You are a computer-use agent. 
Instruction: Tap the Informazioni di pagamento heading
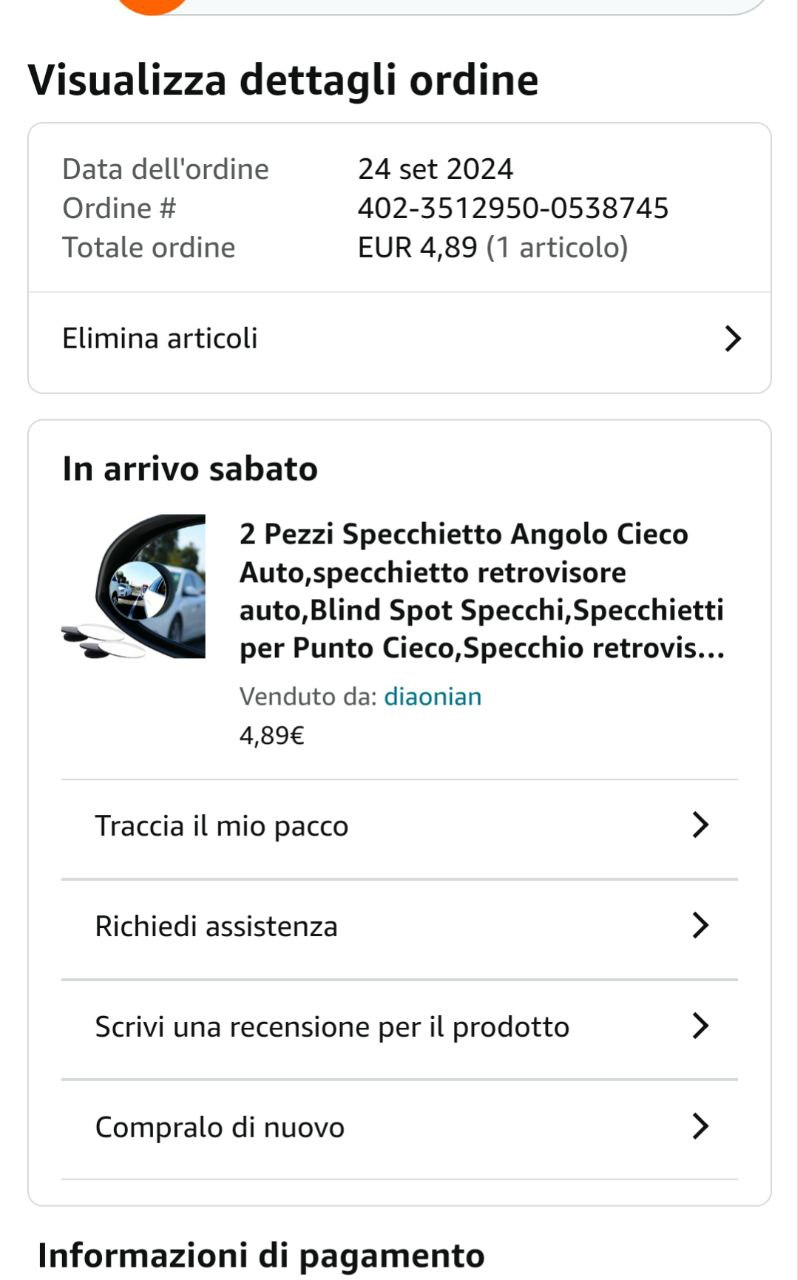pyautogui.click(x=261, y=1255)
